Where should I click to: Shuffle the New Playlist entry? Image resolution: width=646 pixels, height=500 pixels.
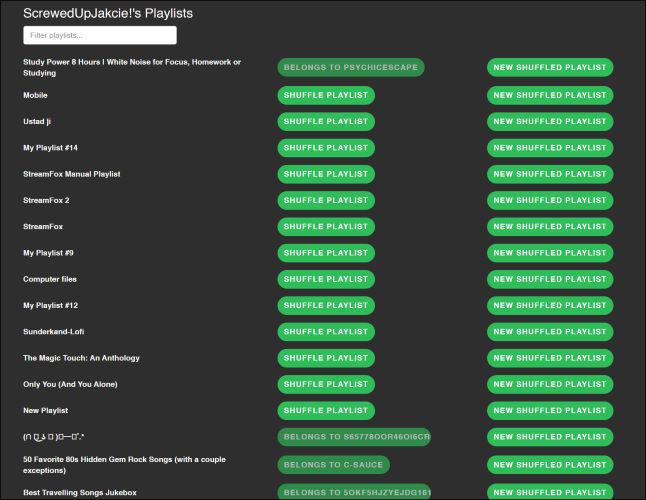326,411
